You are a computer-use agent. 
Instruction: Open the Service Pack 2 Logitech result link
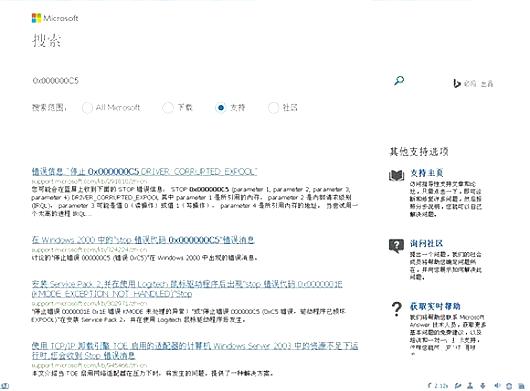coord(187,289)
